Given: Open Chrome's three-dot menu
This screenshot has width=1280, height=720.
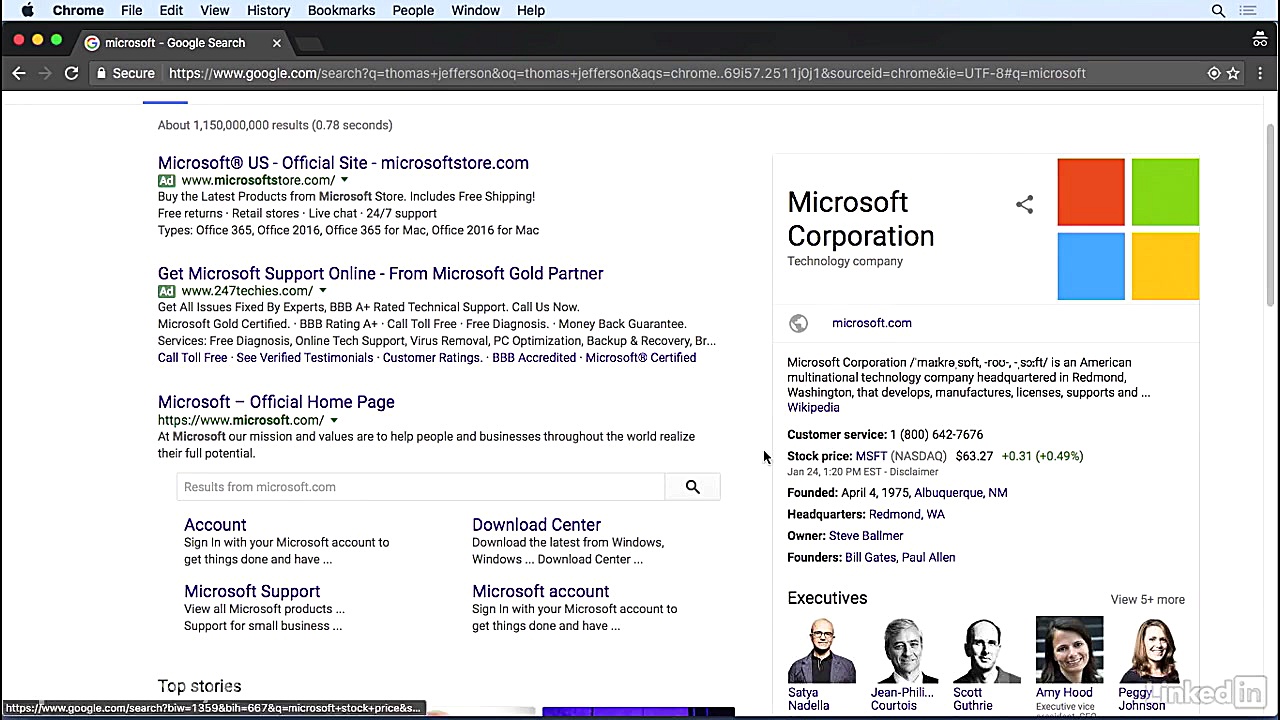Looking at the screenshot, I should click(x=1260, y=73).
